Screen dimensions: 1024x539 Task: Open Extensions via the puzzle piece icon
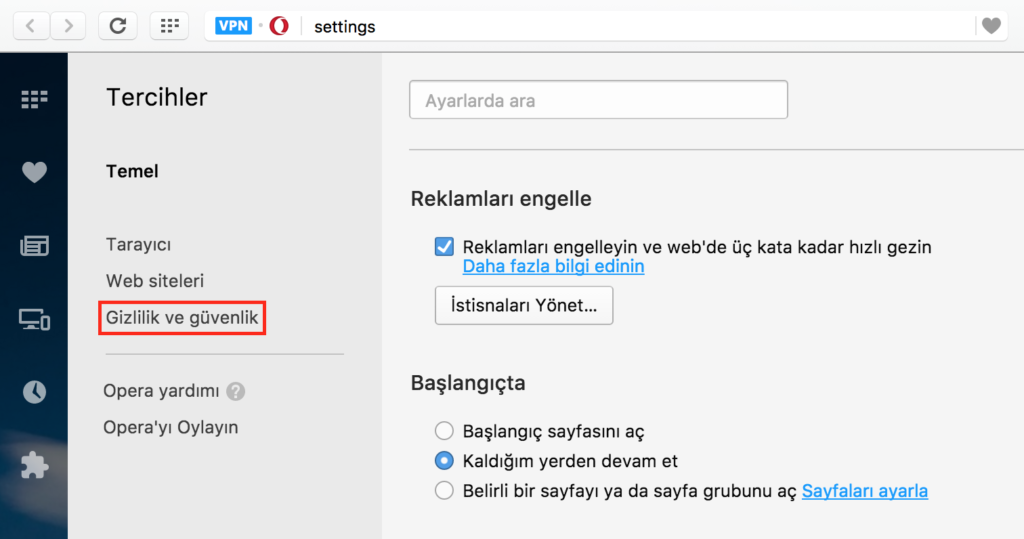[34, 465]
